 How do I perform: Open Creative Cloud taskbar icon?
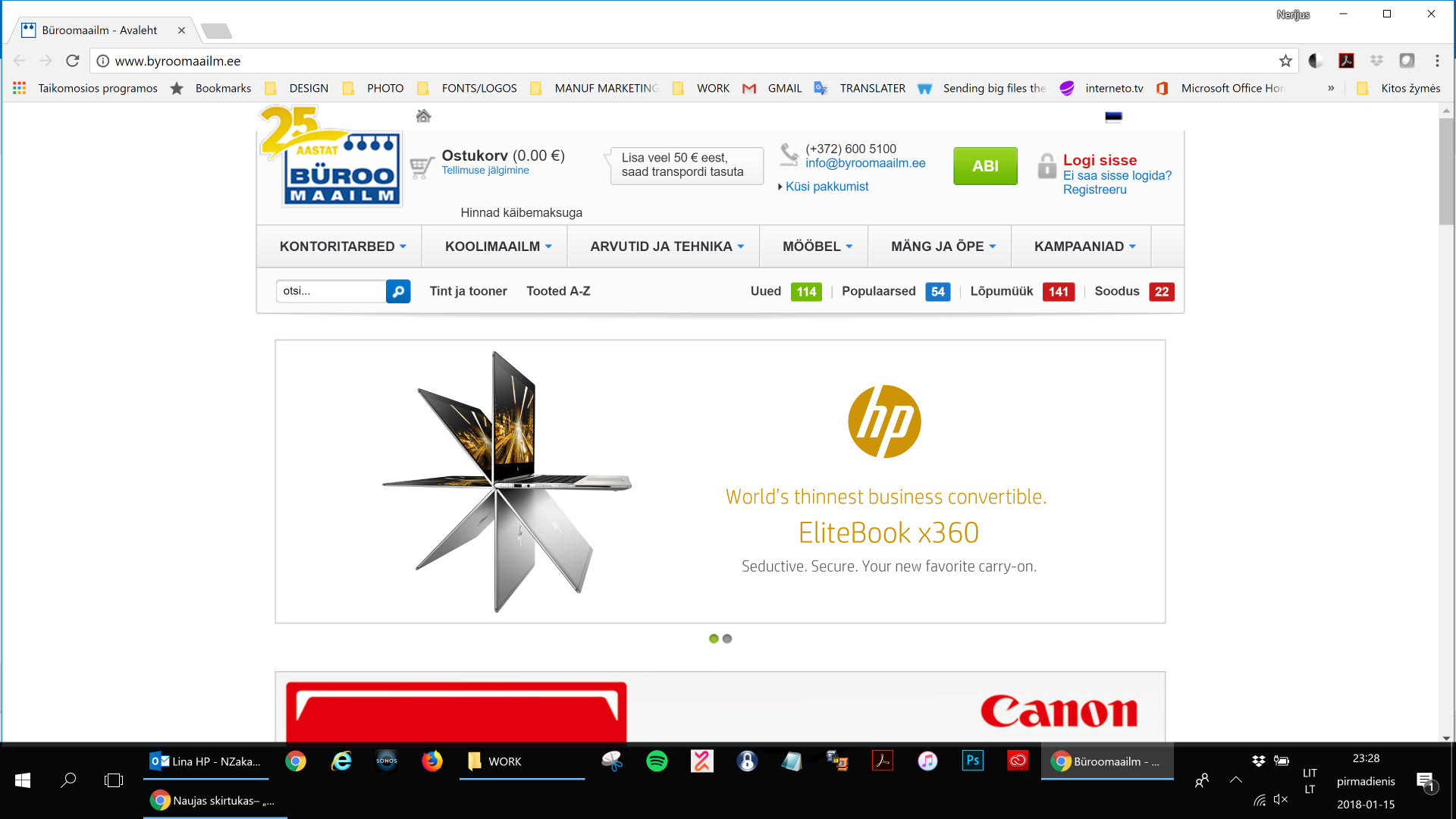(x=1018, y=761)
